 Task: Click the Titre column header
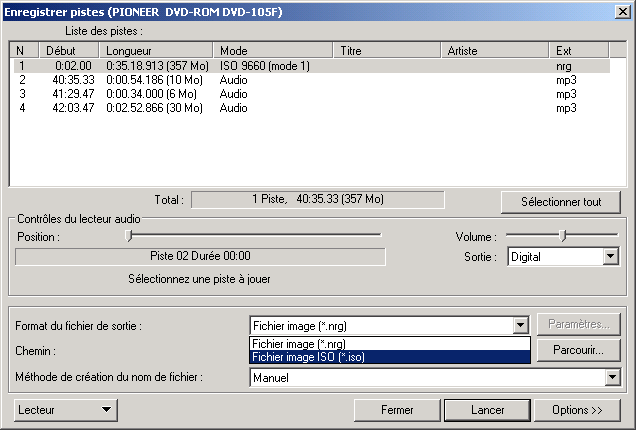click(388, 50)
